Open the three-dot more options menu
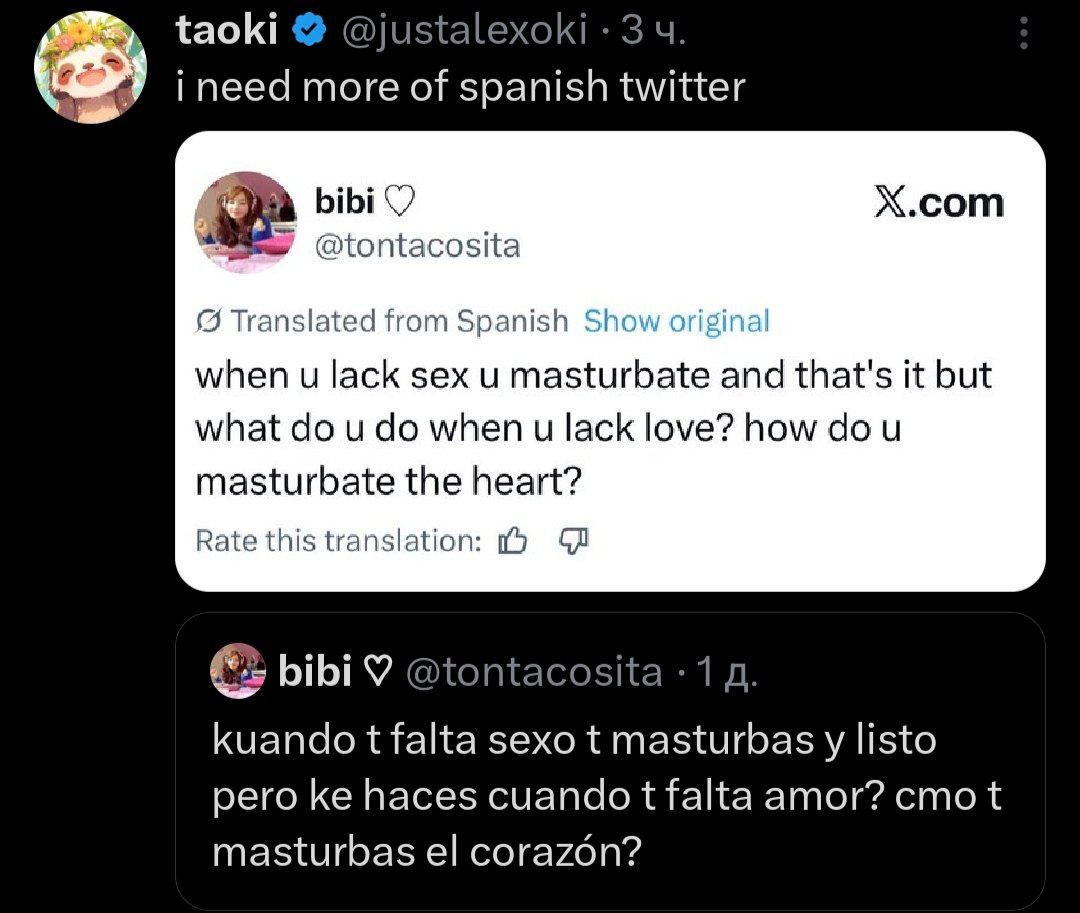 1022,36
